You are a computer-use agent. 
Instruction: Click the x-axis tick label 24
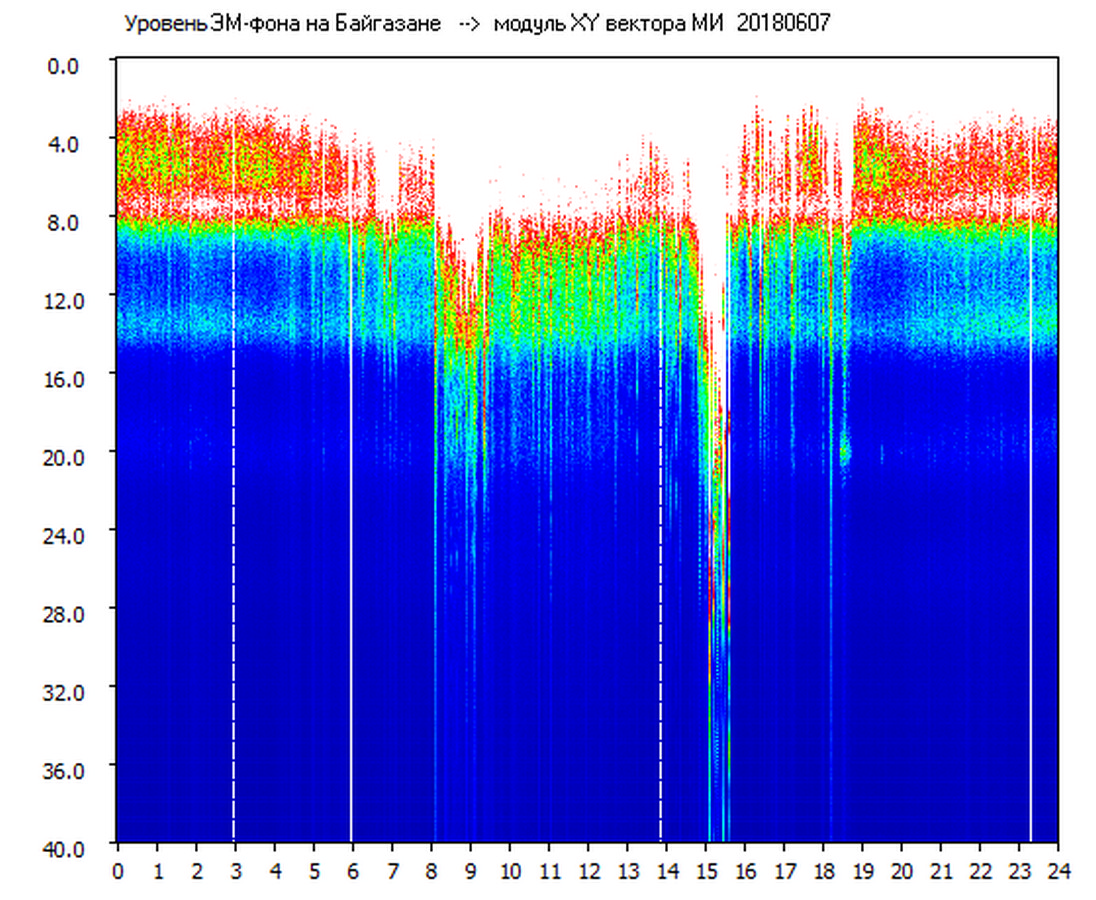point(1058,871)
